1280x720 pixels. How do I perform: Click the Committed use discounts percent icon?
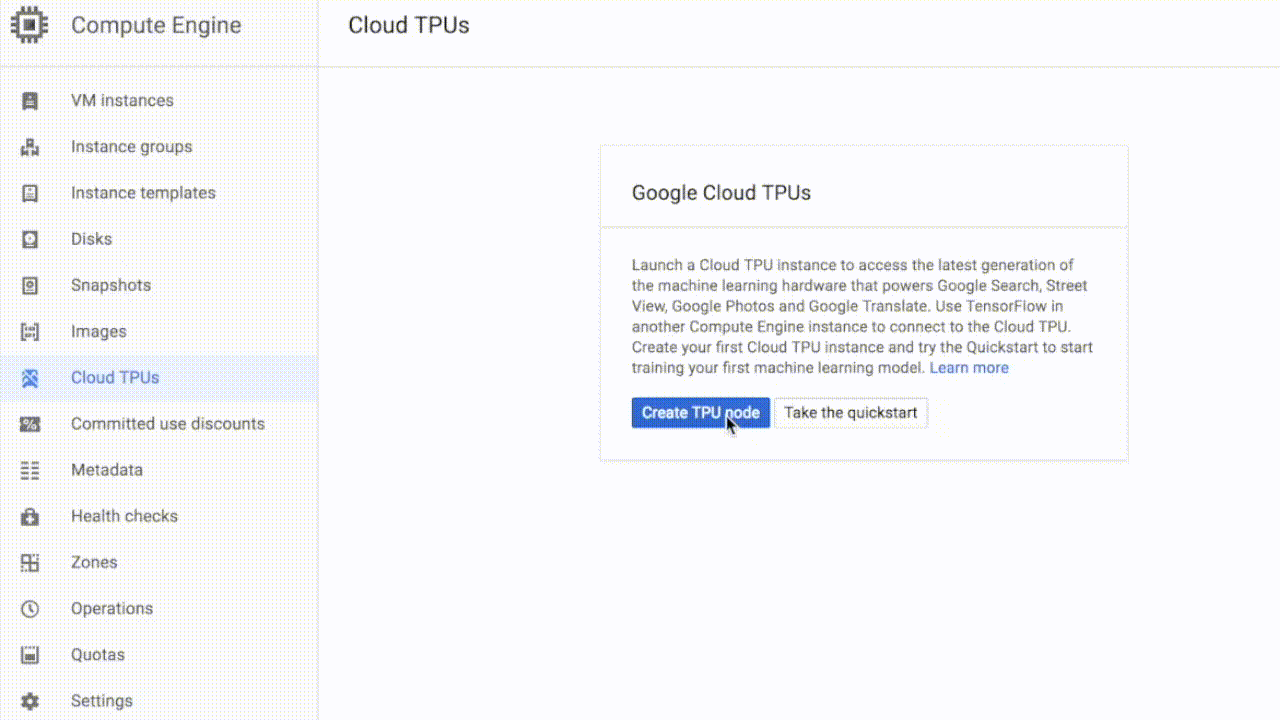click(30, 424)
